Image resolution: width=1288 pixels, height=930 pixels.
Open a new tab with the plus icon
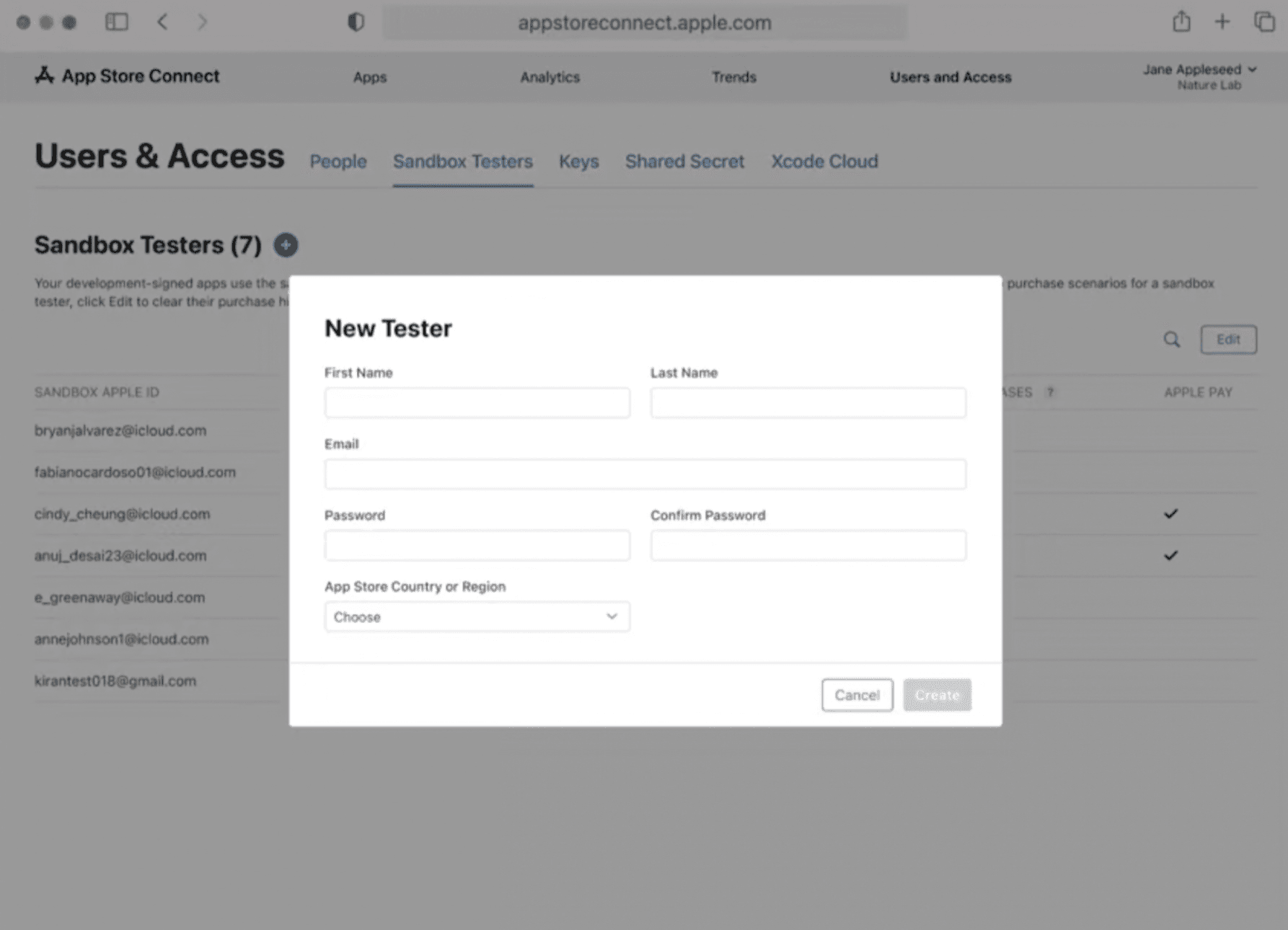[1222, 22]
